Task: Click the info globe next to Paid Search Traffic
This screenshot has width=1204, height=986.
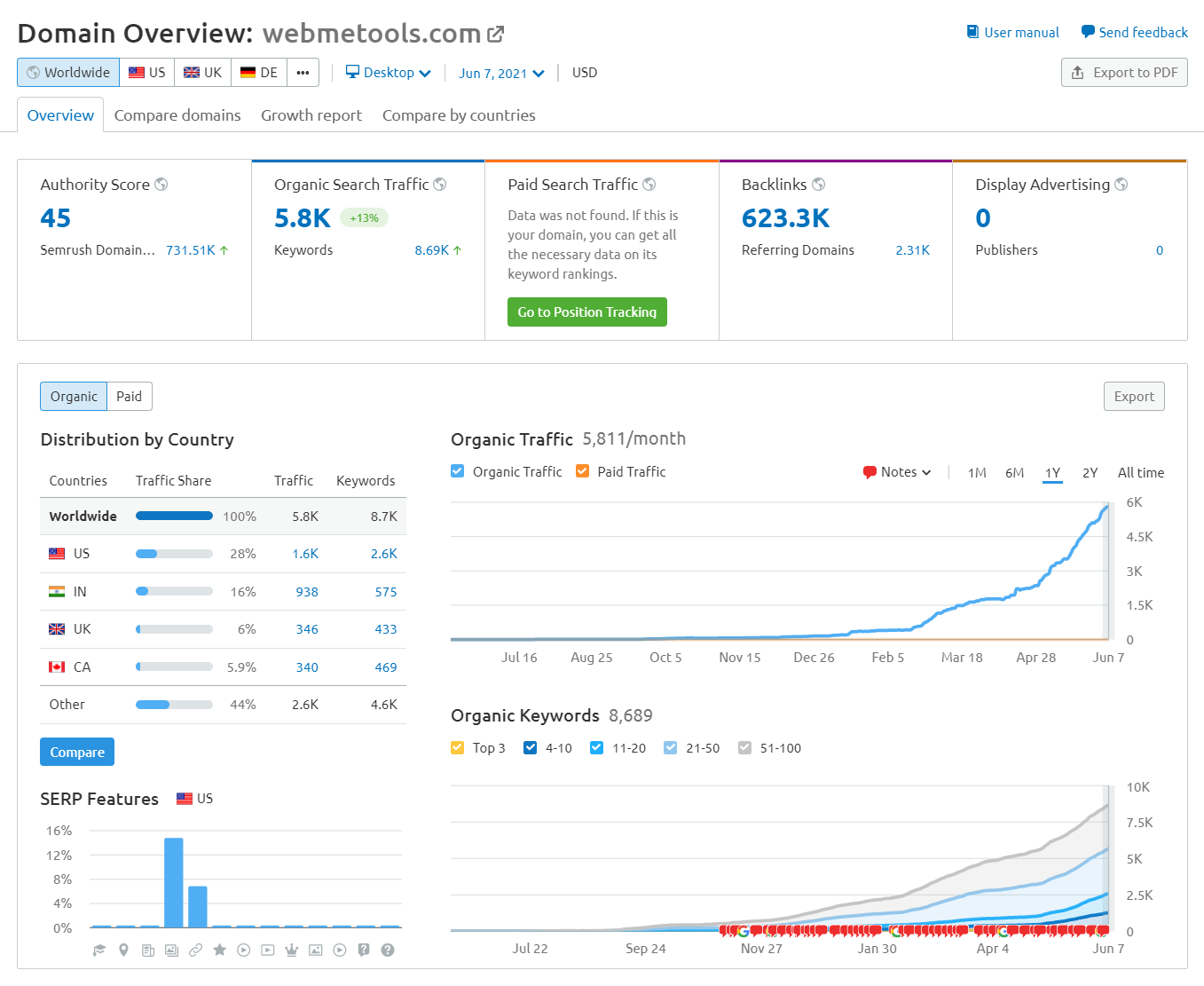Action: [x=649, y=185]
